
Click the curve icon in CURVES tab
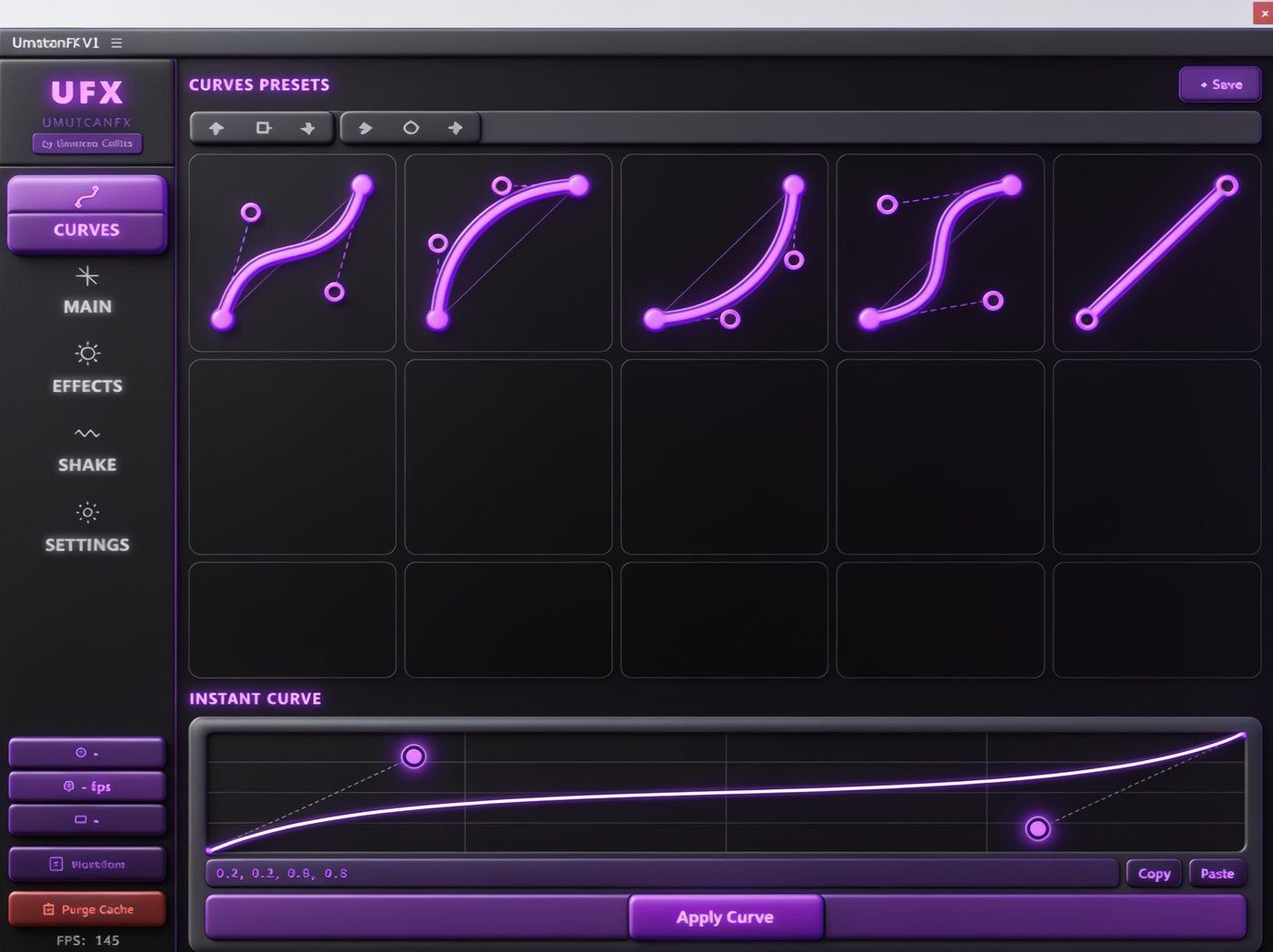coord(86,196)
